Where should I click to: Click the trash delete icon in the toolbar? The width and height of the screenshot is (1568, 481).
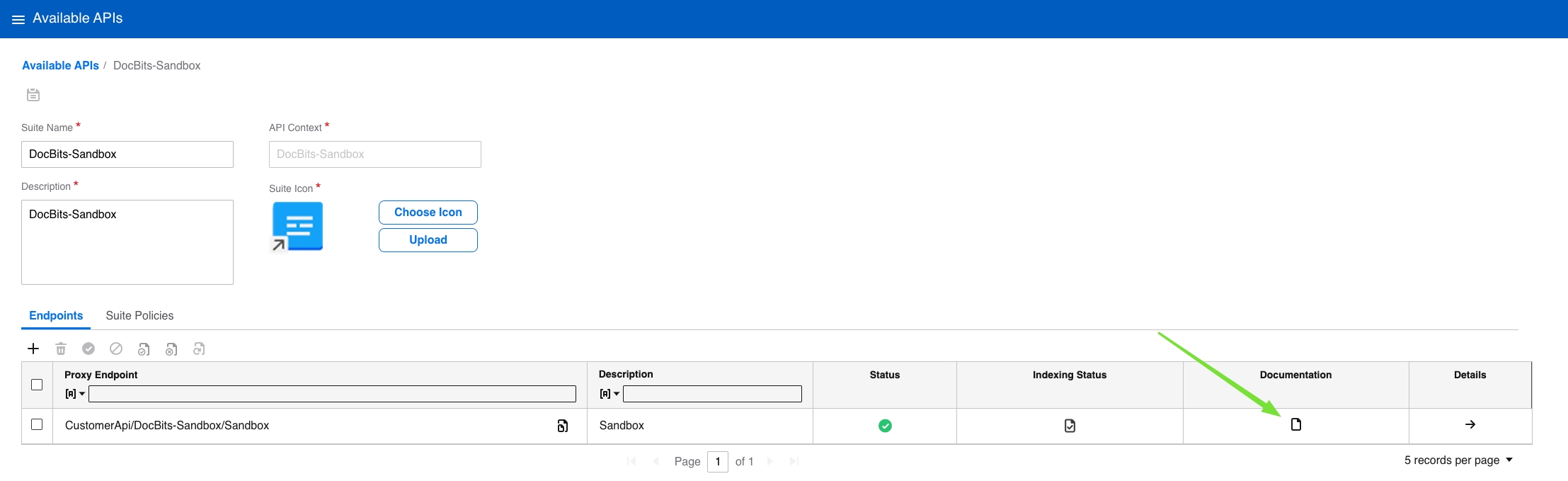click(x=61, y=349)
